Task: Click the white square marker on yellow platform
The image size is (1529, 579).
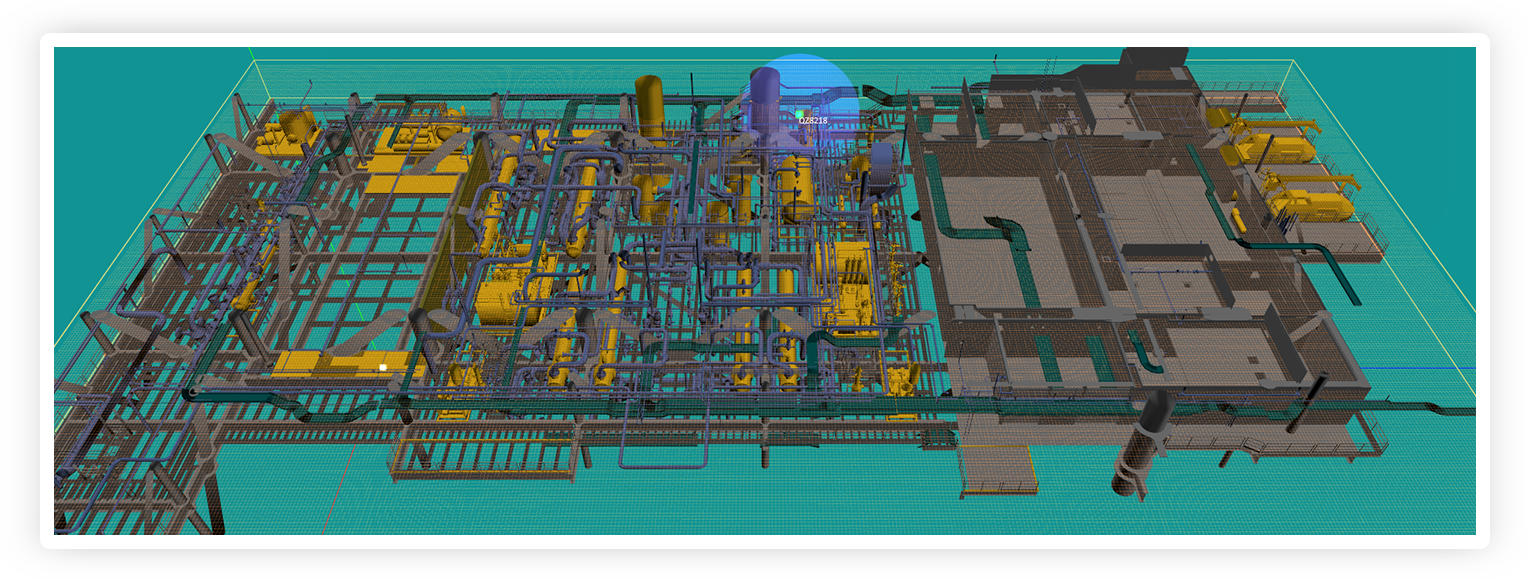Action: click(383, 367)
